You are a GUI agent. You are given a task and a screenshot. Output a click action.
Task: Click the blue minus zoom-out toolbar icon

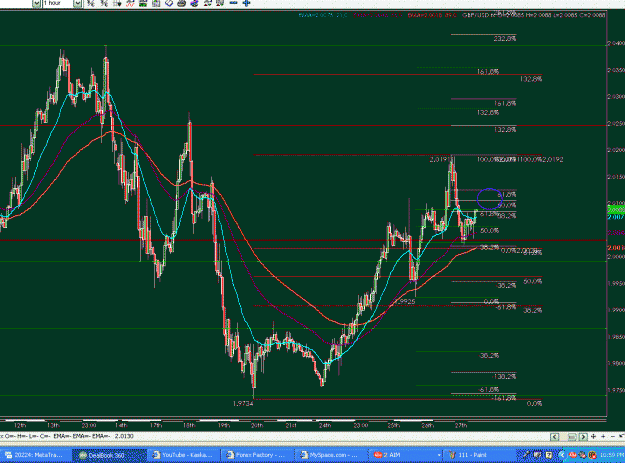pyautogui.click(x=233, y=3)
